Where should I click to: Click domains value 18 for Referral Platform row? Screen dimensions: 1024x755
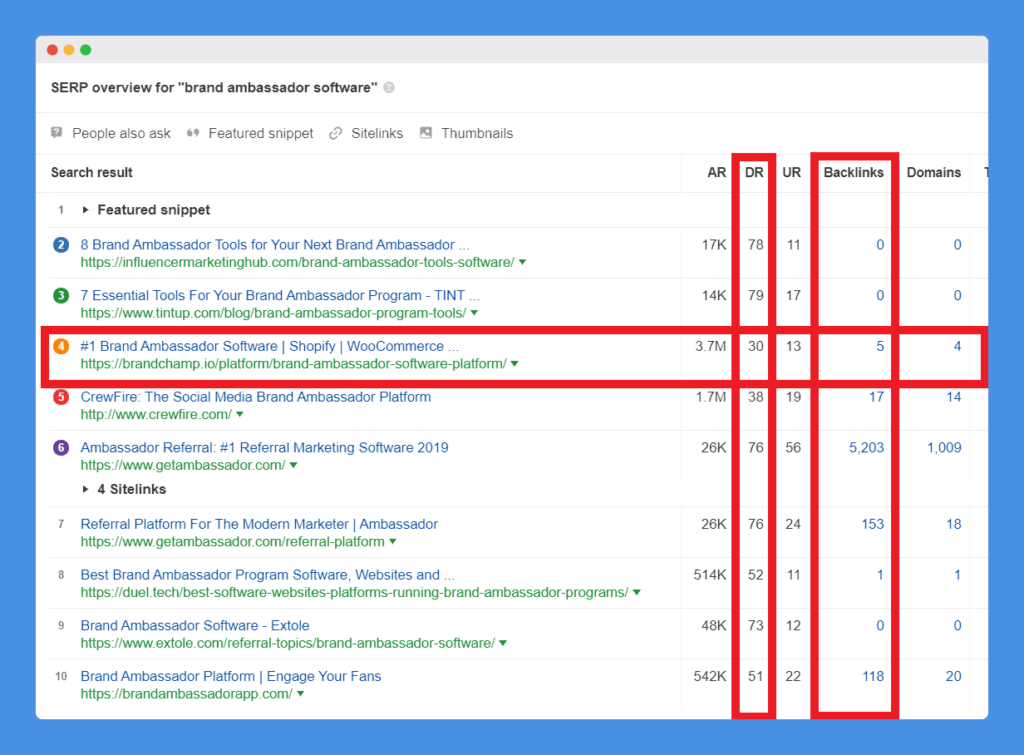[x=953, y=524]
